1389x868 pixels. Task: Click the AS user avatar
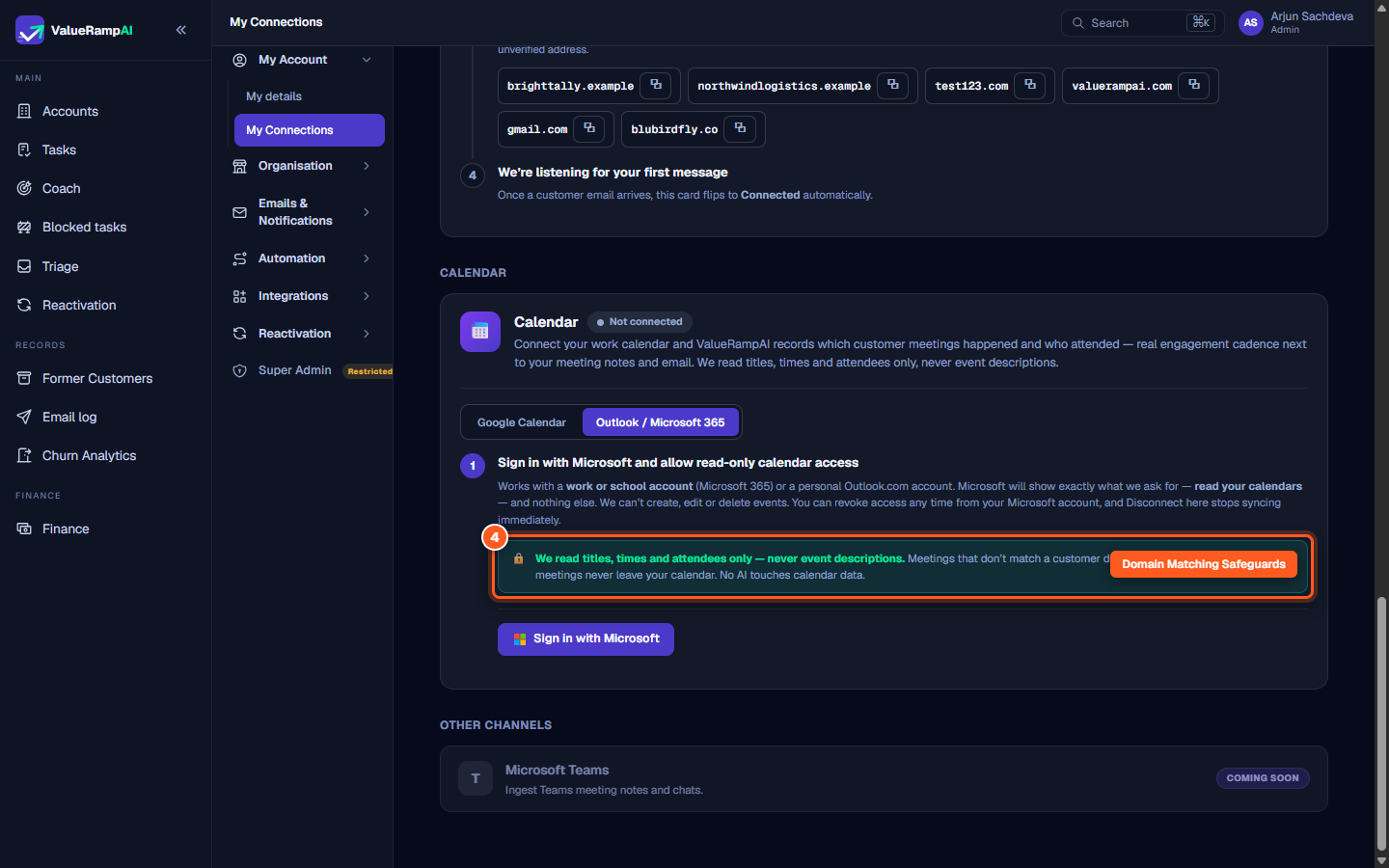[x=1251, y=23]
